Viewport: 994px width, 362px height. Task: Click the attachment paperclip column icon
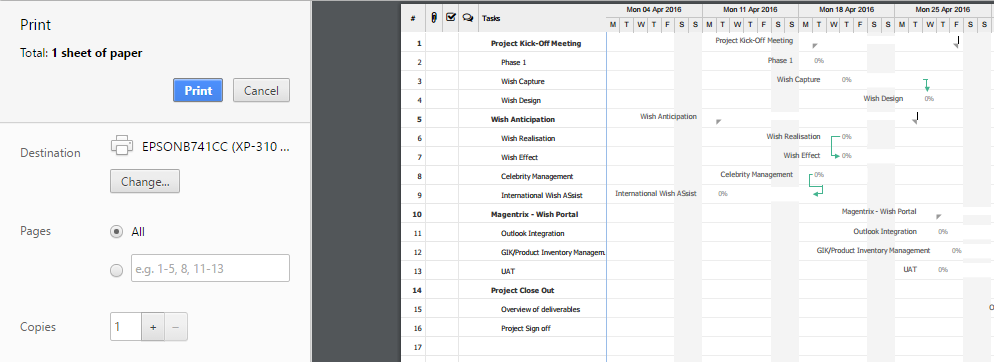click(434, 18)
